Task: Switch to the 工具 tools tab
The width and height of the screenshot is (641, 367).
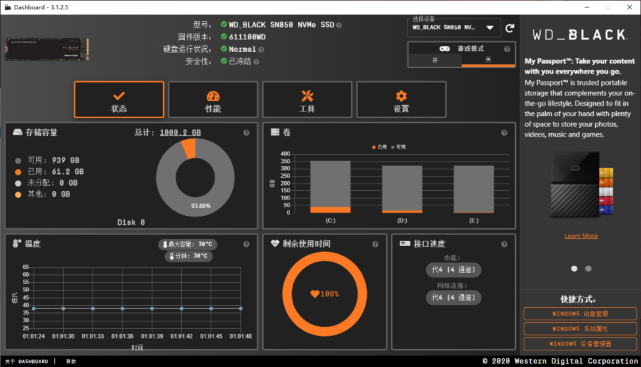Action: click(x=307, y=100)
